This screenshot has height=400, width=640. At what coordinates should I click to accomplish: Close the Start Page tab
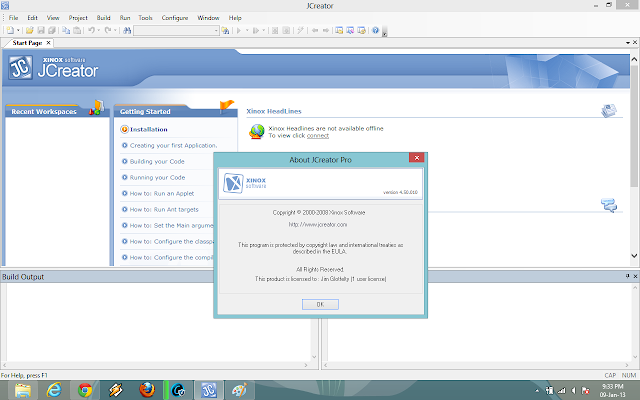(49, 42)
